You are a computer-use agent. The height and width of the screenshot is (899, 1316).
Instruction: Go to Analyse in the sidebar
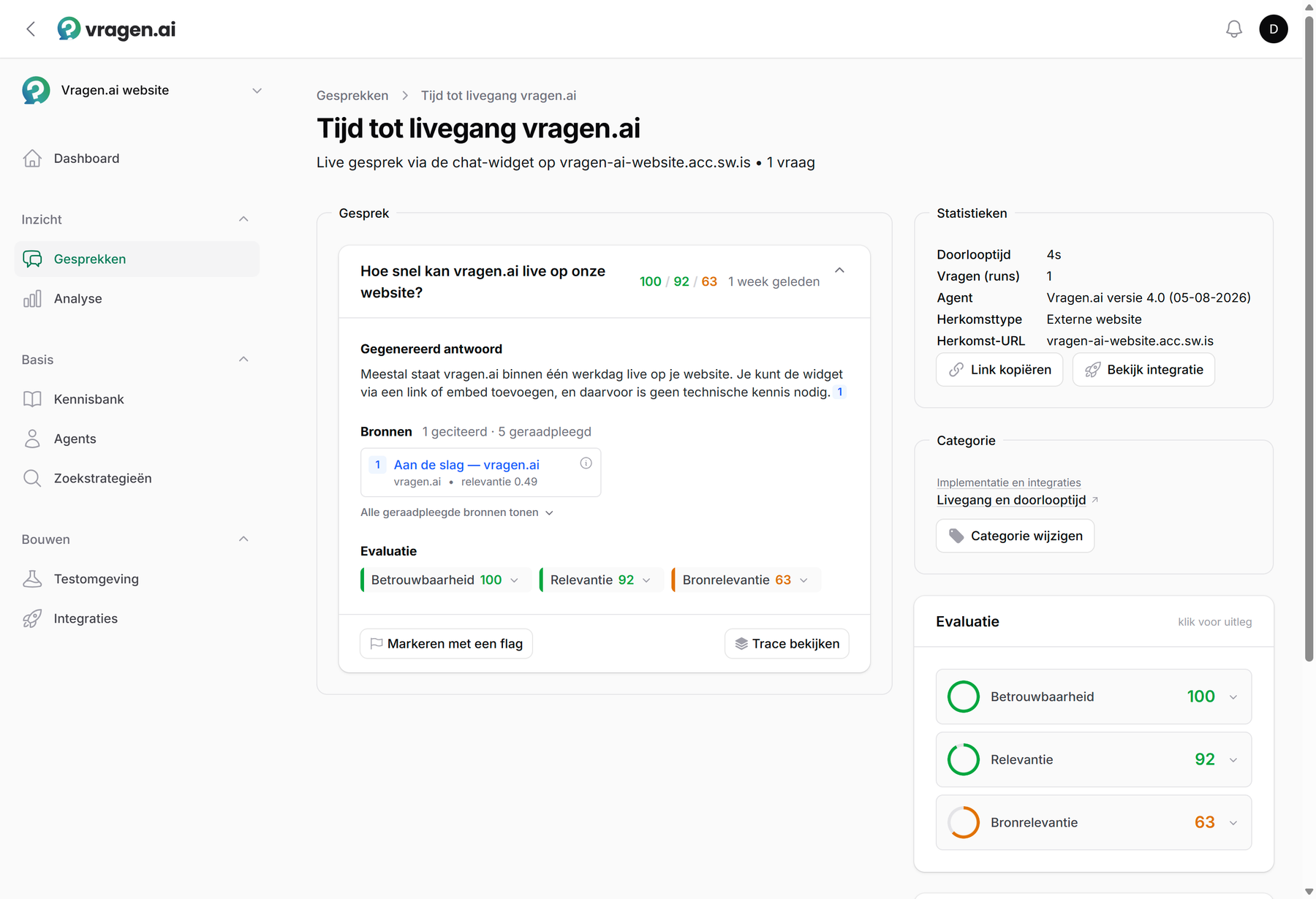coord(137,299)
